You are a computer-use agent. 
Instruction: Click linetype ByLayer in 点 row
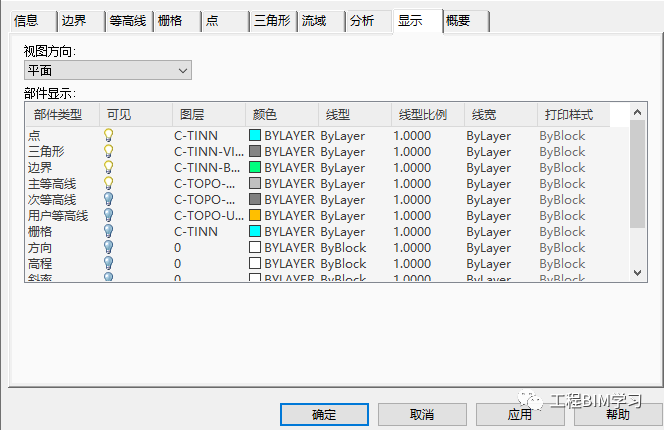(x=342, y=136)
